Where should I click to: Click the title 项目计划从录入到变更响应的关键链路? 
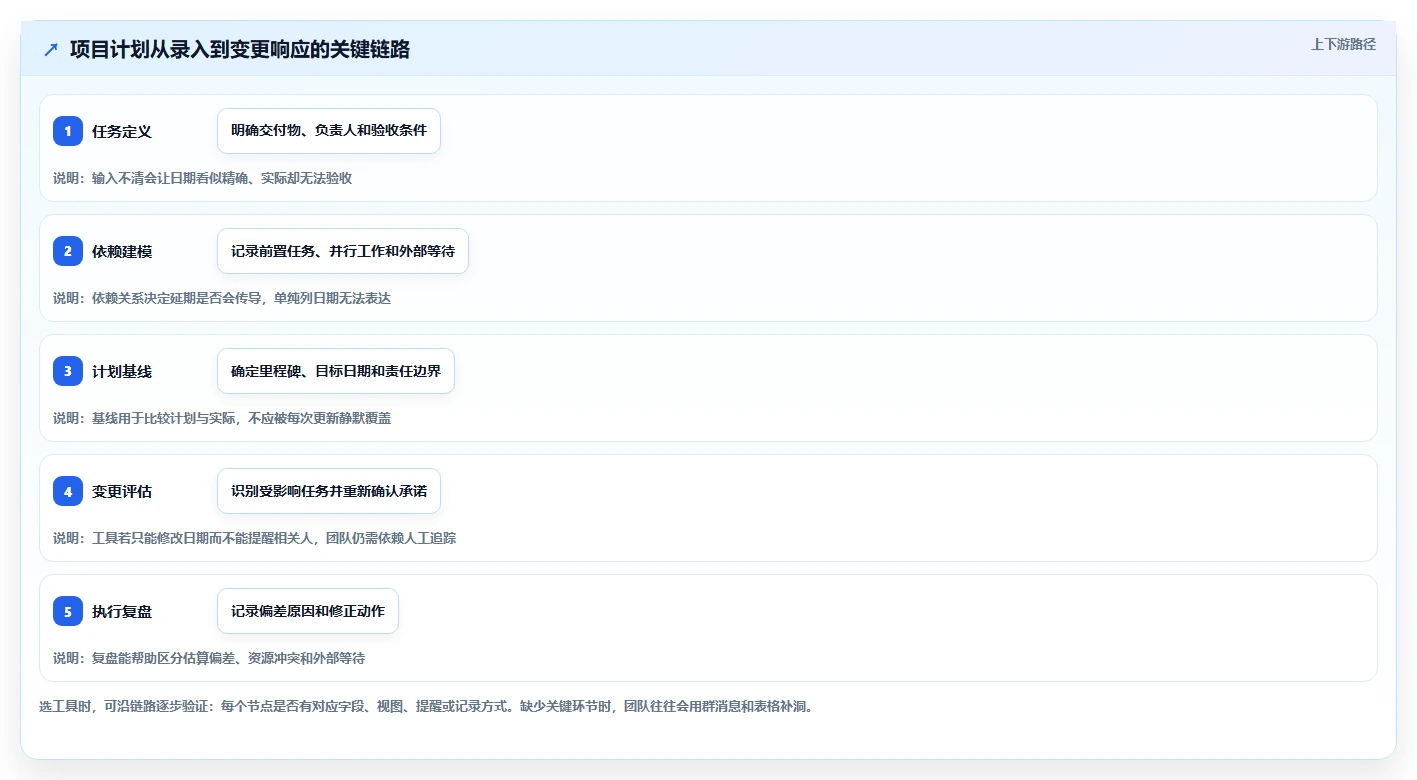pyautogui.click(x=240, y=49)
